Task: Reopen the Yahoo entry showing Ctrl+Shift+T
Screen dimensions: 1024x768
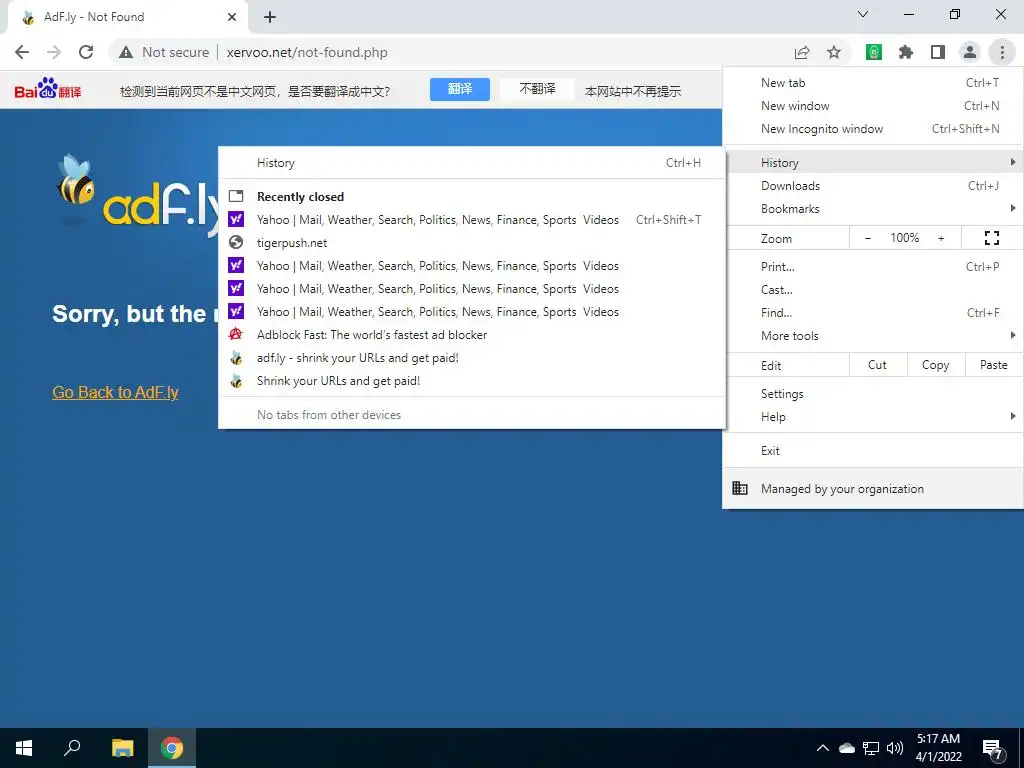Action: [x=472, y=219]
